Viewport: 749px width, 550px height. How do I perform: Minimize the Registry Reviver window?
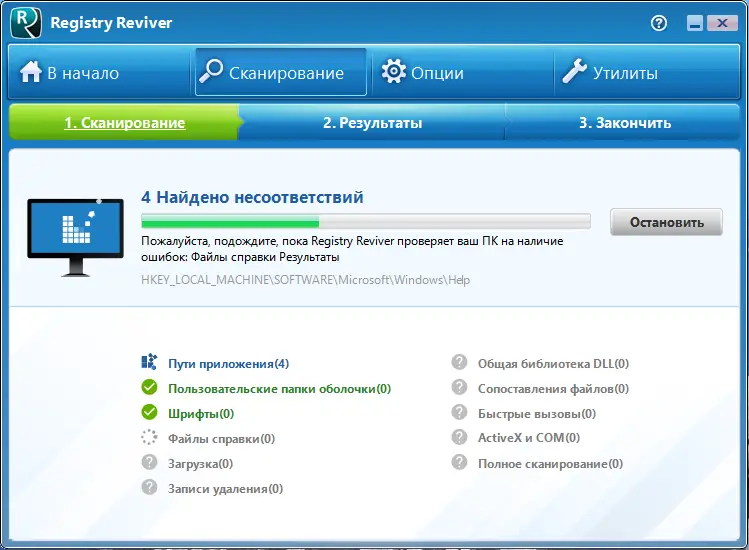point(695,22)
